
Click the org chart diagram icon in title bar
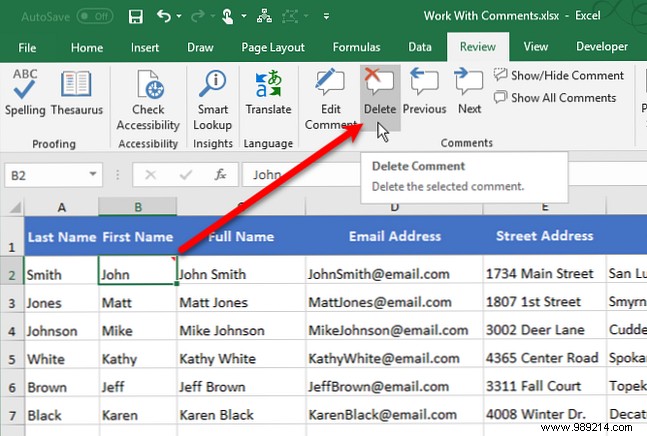(264, 16)
